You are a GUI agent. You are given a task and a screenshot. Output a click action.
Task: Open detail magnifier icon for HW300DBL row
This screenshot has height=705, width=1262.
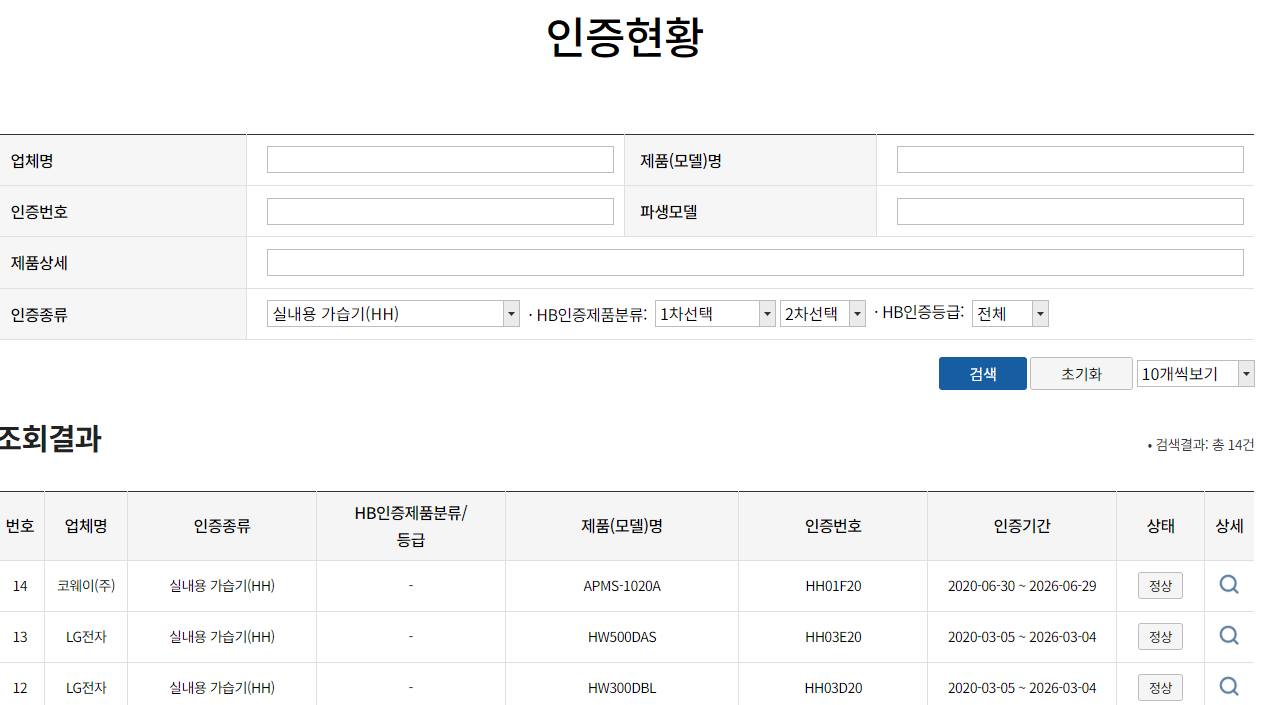point(1229,687)
